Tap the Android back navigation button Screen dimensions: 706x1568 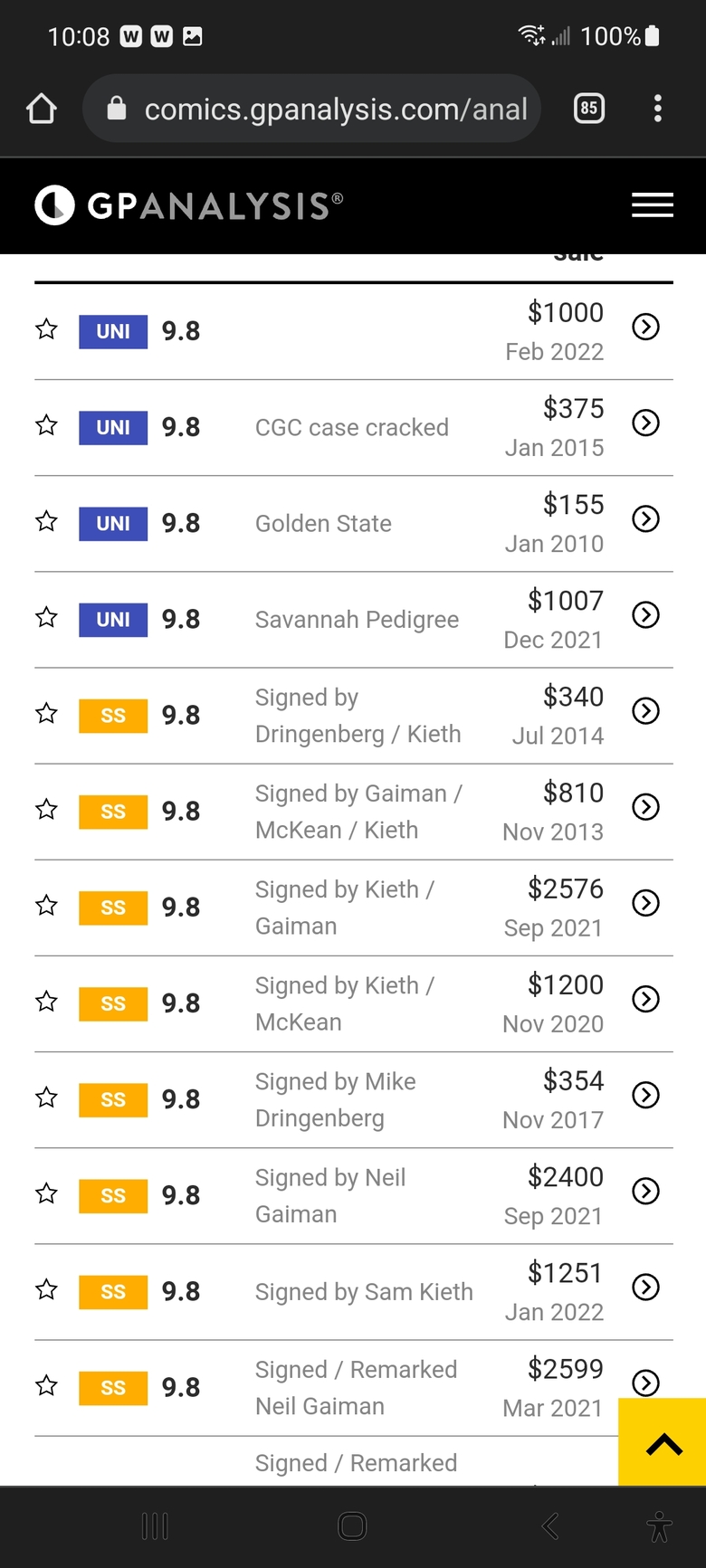(549, 1526)
